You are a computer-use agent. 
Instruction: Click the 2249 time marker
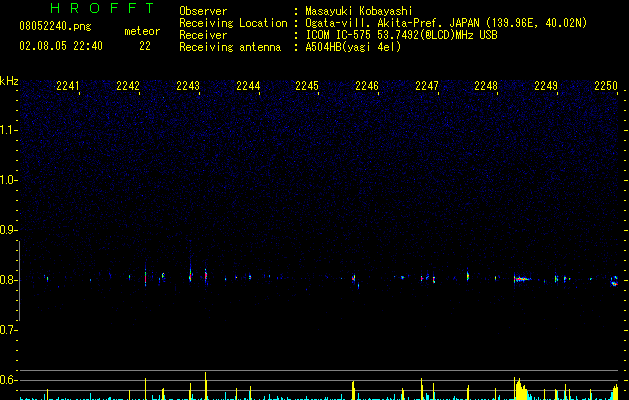point(546,86)
